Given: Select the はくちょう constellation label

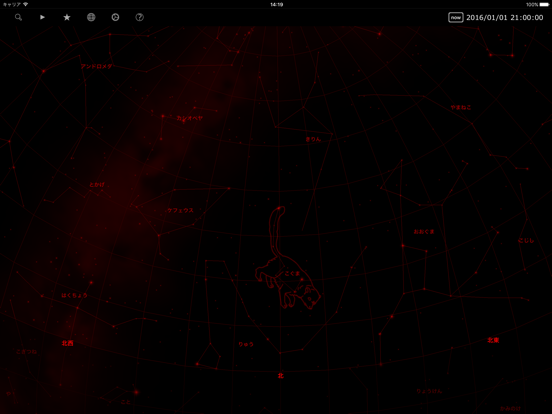Looking at the screenshot, I should point(75,295).
